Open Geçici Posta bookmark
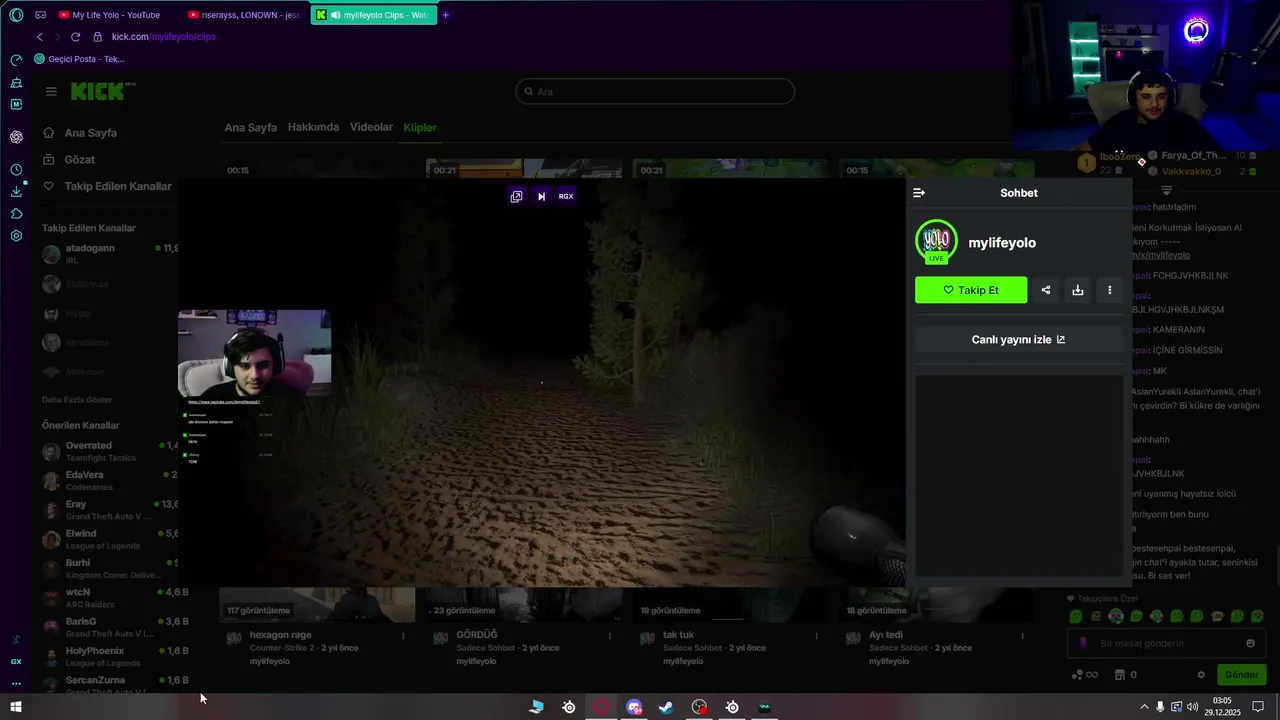 click(x=80, y=59)
